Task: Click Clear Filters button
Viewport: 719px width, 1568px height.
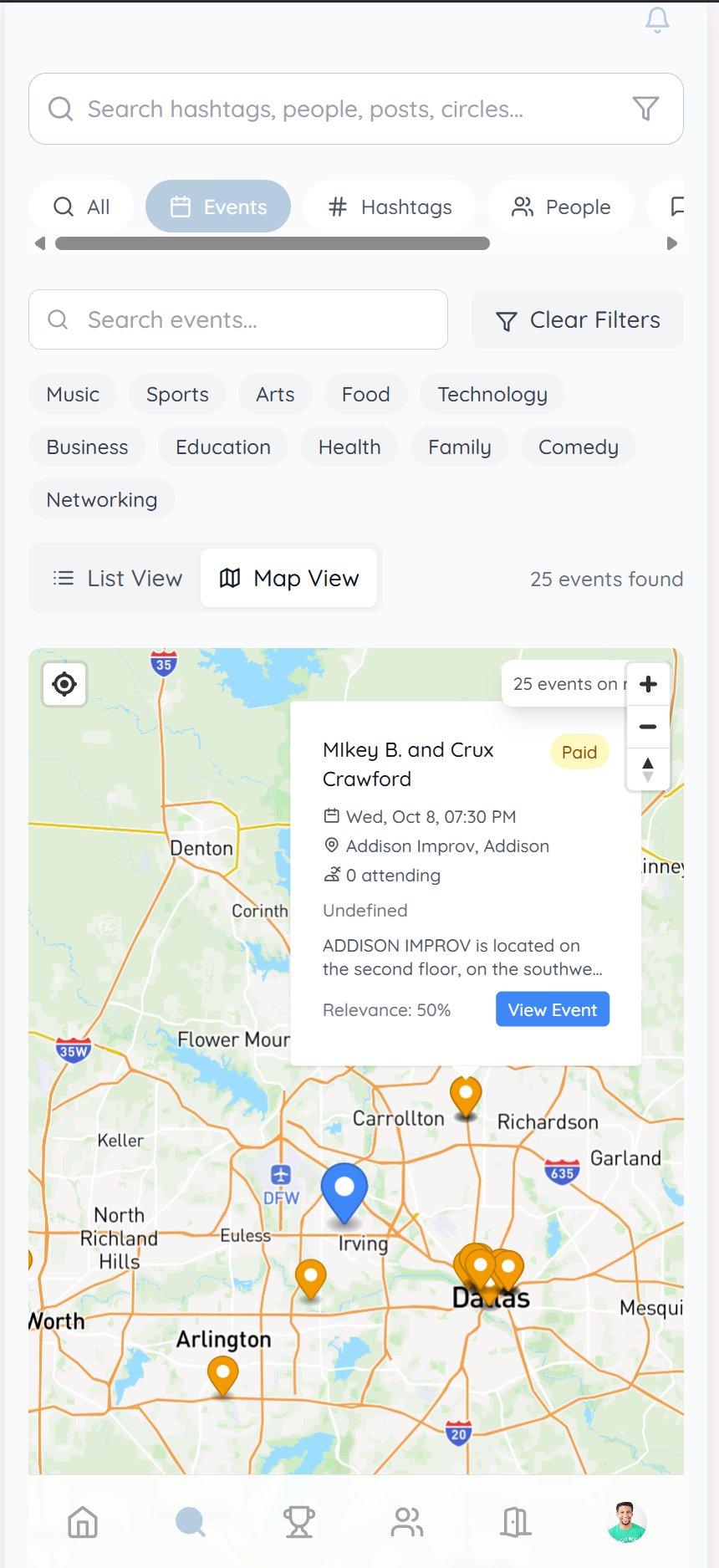Action: point(578,320)
